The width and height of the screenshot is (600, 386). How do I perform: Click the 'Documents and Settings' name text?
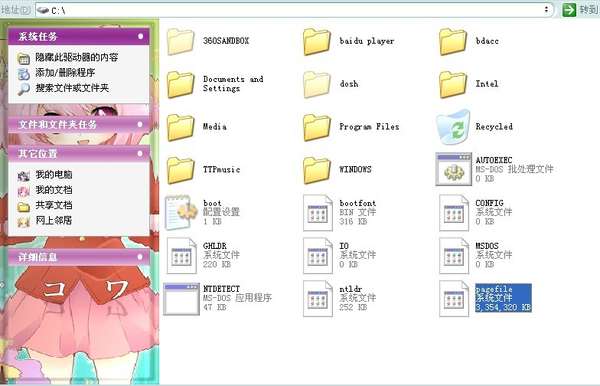pyautogui.click(x=233, y=84)
